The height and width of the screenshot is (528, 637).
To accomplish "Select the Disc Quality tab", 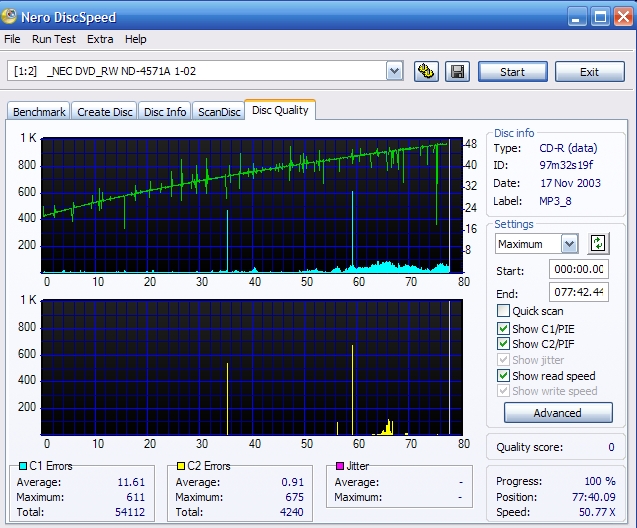I will pos(280,110).
